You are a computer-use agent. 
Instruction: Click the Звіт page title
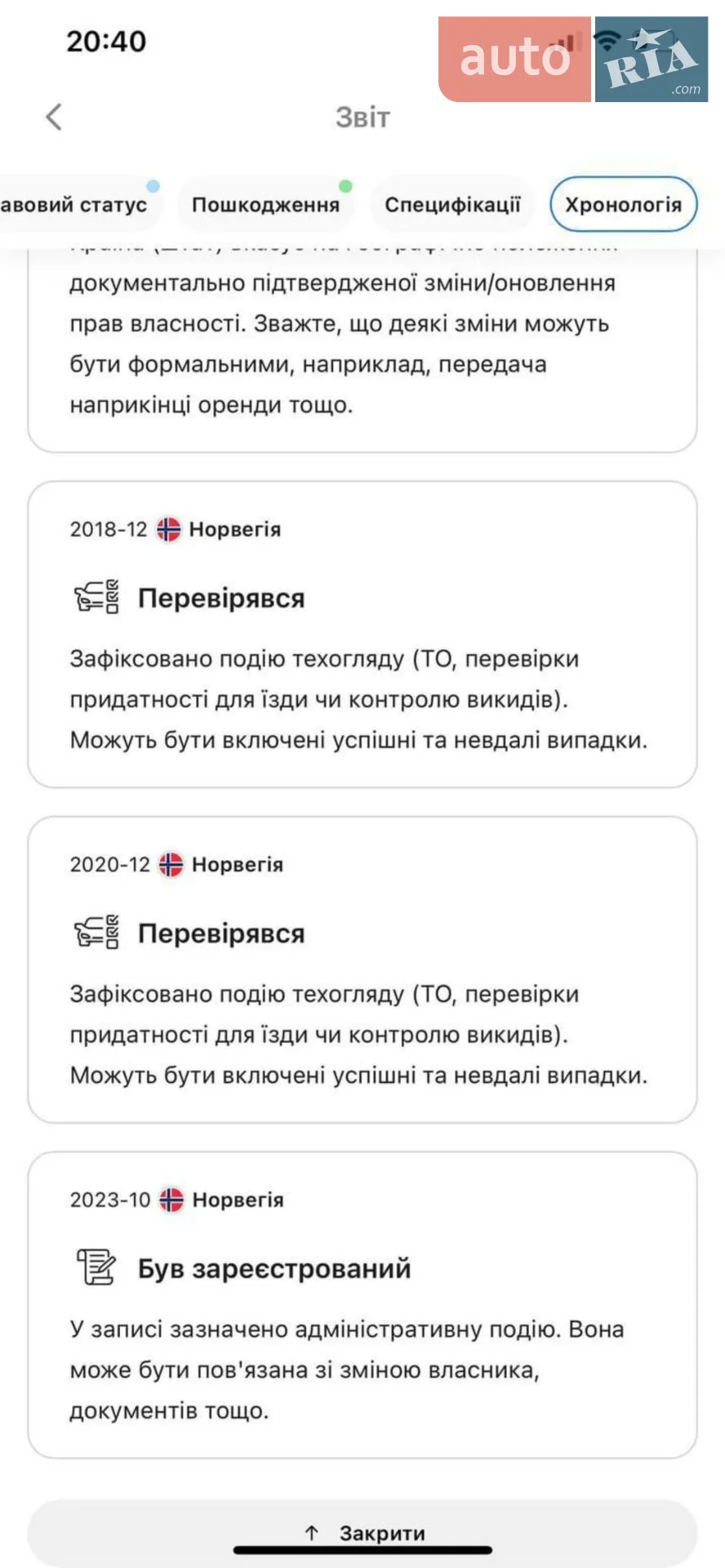[362, 118]
